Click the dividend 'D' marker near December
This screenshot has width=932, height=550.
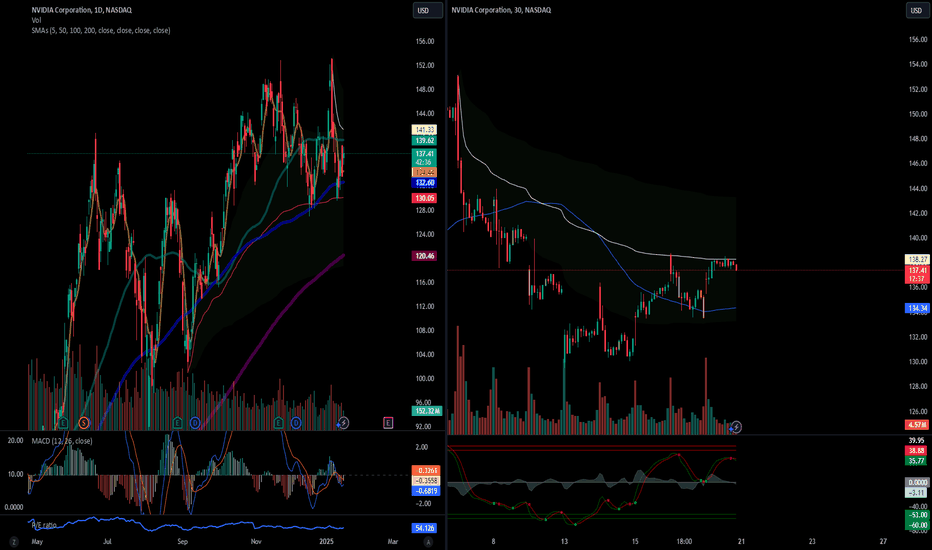pyautogui.click(x=295, y=423)
